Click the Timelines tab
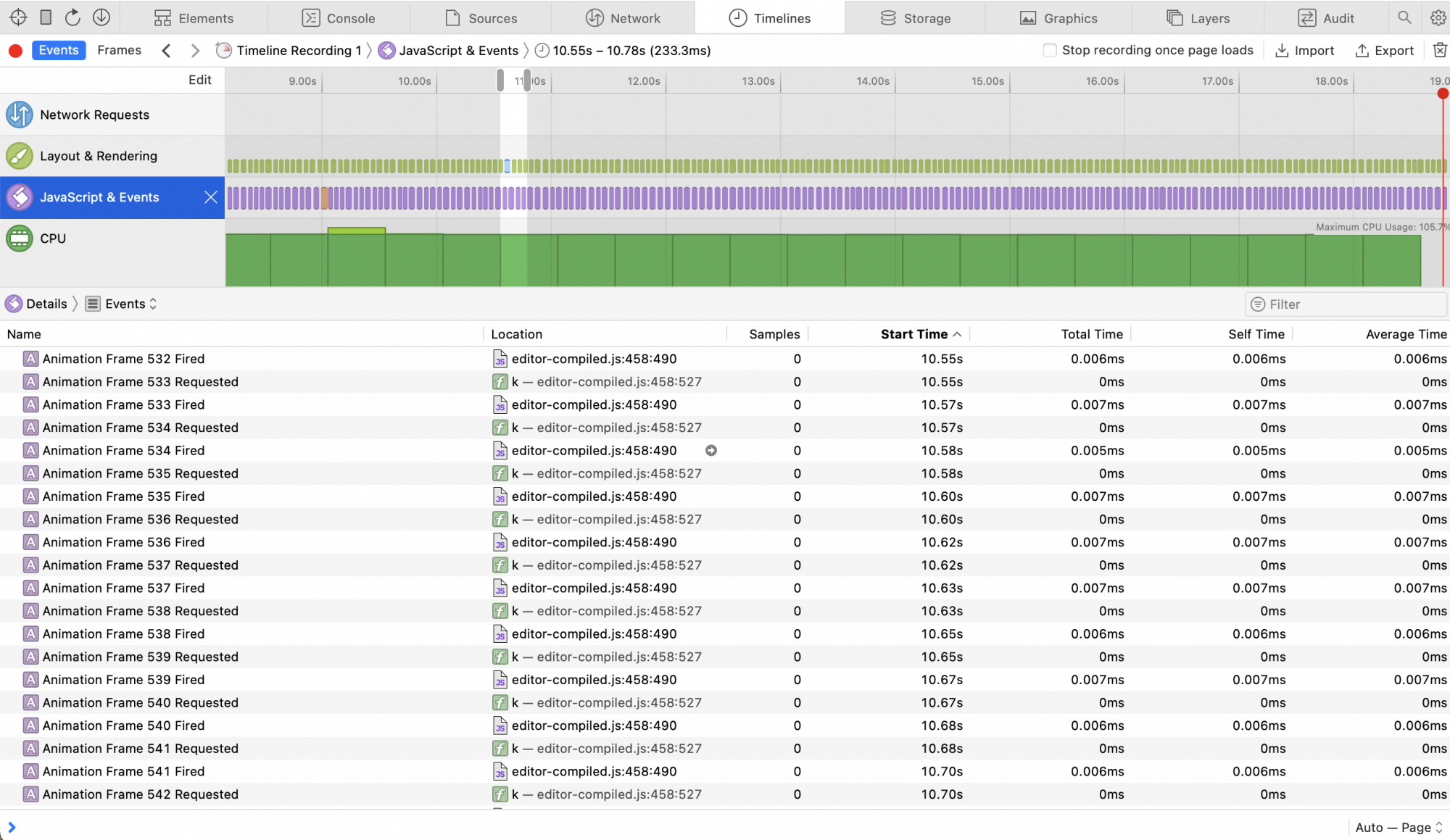Screen dimensions: 1450x840 (769, 17)
